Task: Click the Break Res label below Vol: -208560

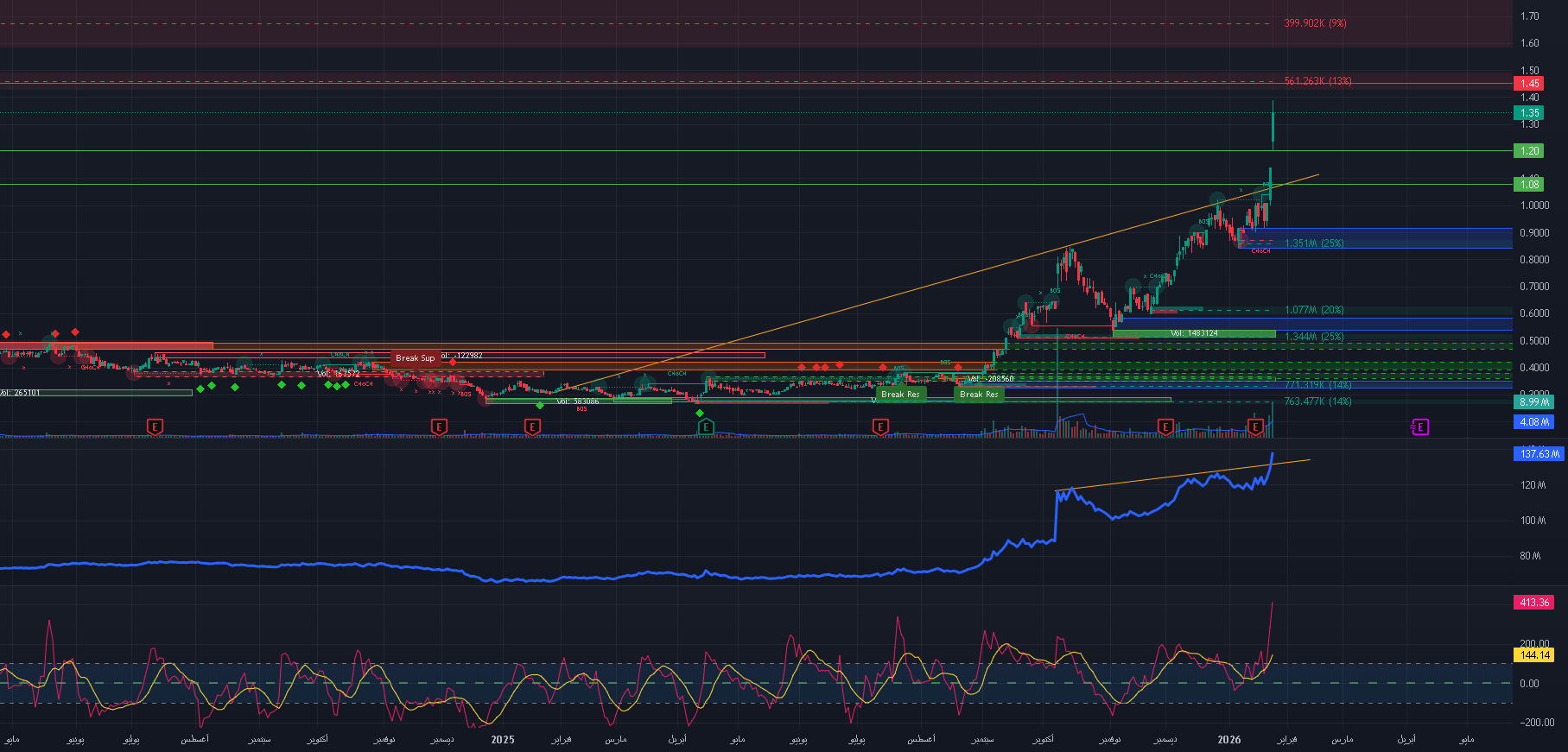Action: (979, 395)
